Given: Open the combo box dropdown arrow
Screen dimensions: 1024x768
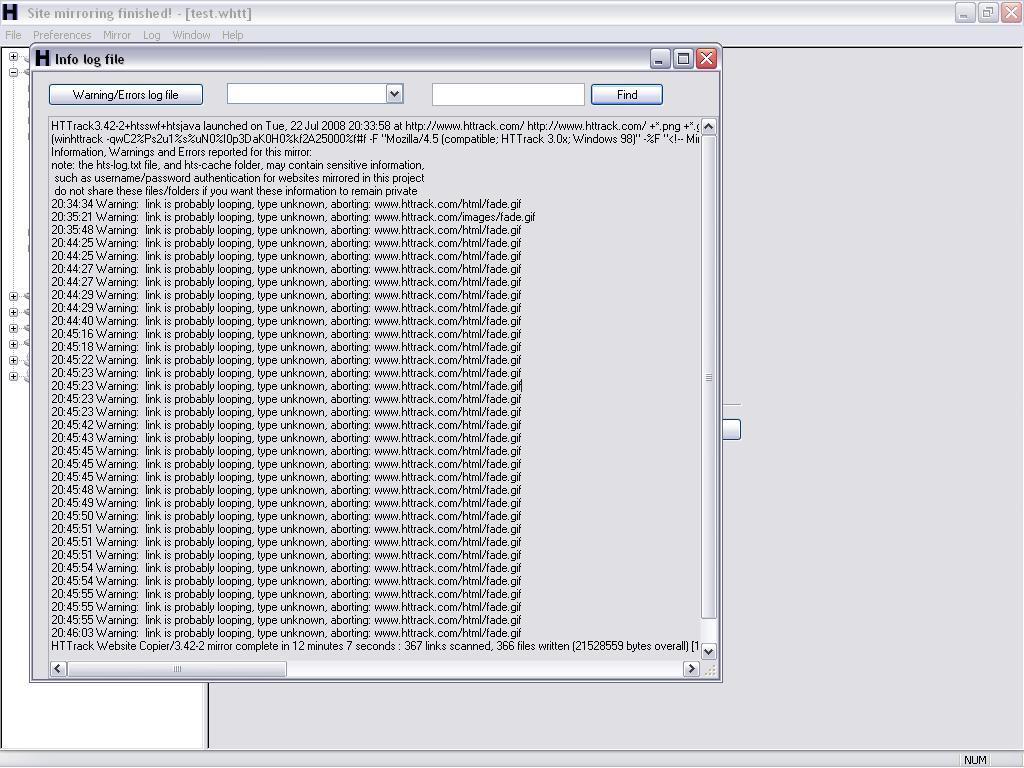Looking at the screenshot, I should [394, 94].
